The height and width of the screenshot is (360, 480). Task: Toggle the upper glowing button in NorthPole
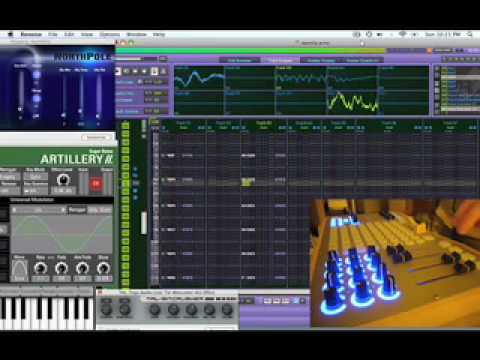36,75
